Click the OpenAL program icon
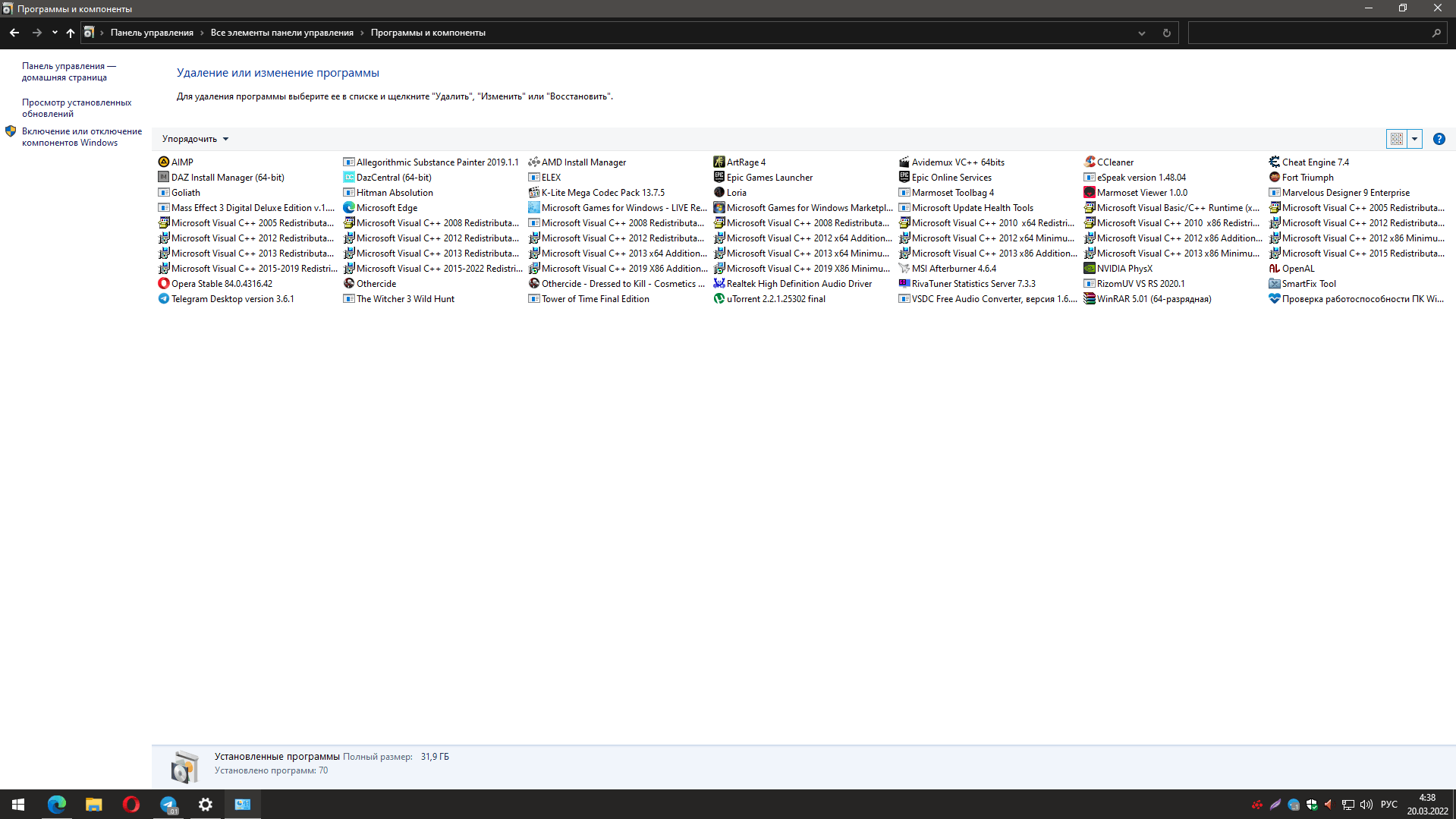The image size is (1456, 819). pos(1274,268)
